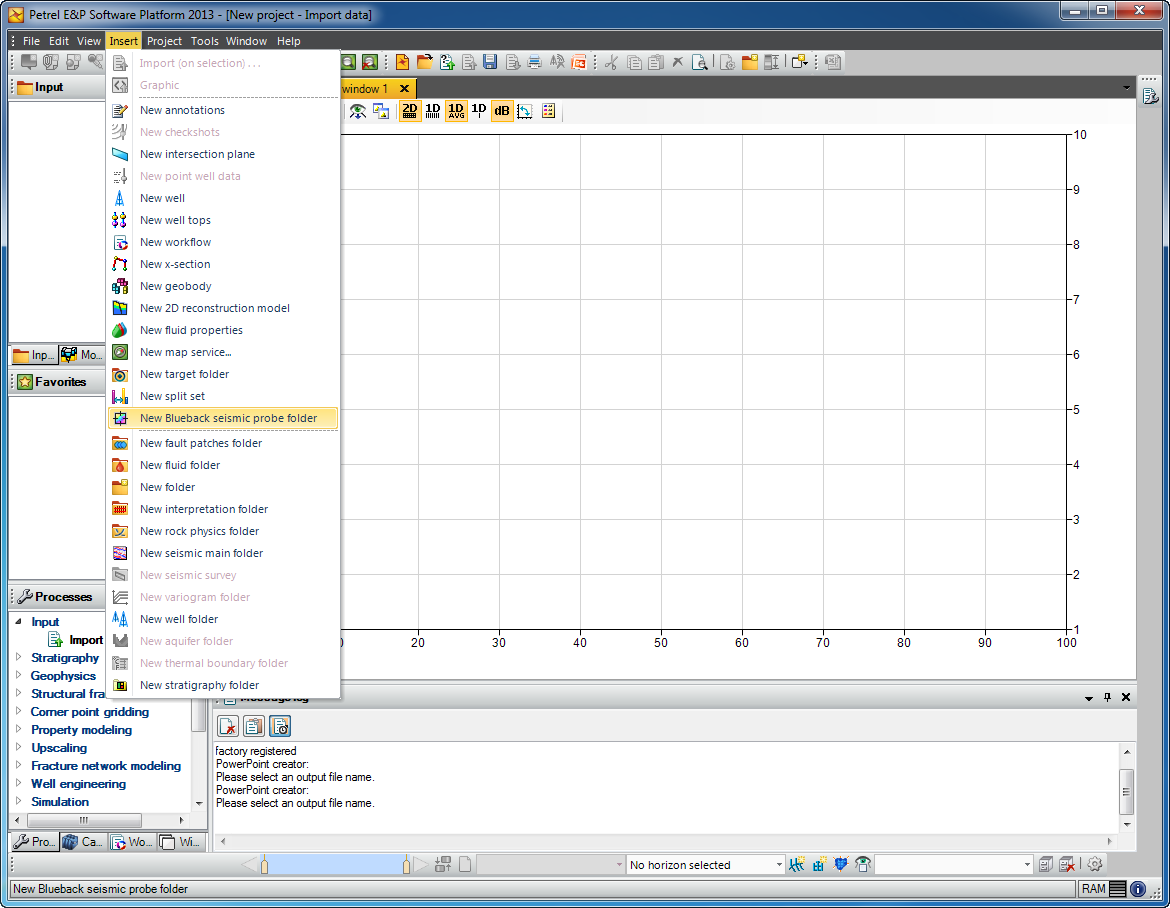Image resolution: width=1170 pixels, height=908 pixels.
Task: Click the Save project floppy disk icon
Action: (490, 62)
